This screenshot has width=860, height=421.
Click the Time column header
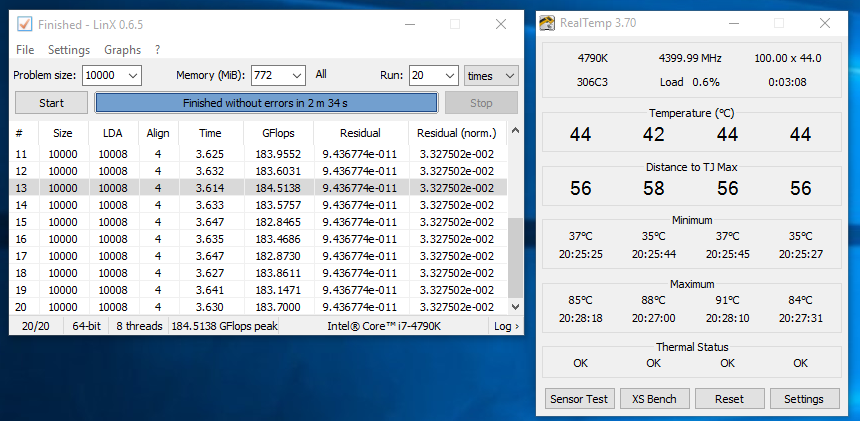pyautogui.click(x=211, y=133)
